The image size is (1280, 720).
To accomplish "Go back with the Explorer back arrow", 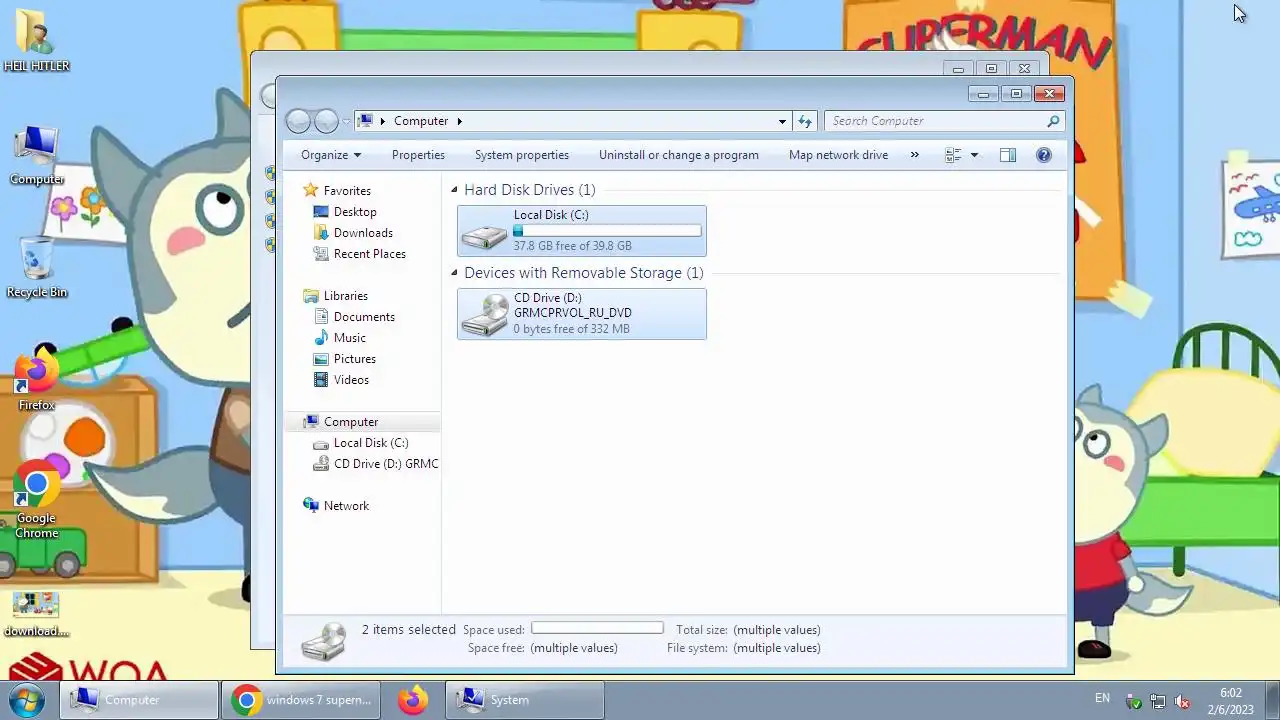I will [x=298, y=121].
